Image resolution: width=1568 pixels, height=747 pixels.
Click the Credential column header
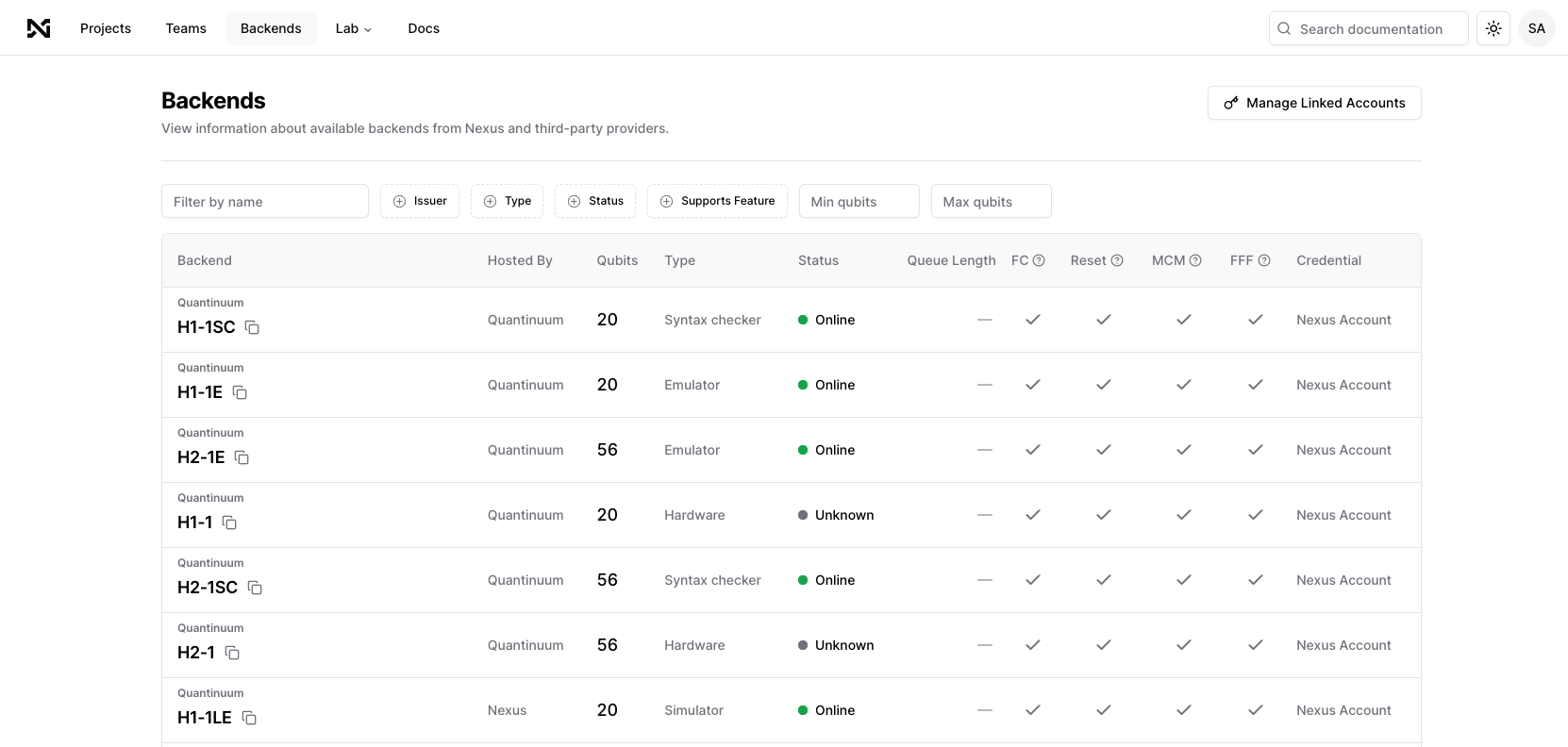tap(1328, 260)
